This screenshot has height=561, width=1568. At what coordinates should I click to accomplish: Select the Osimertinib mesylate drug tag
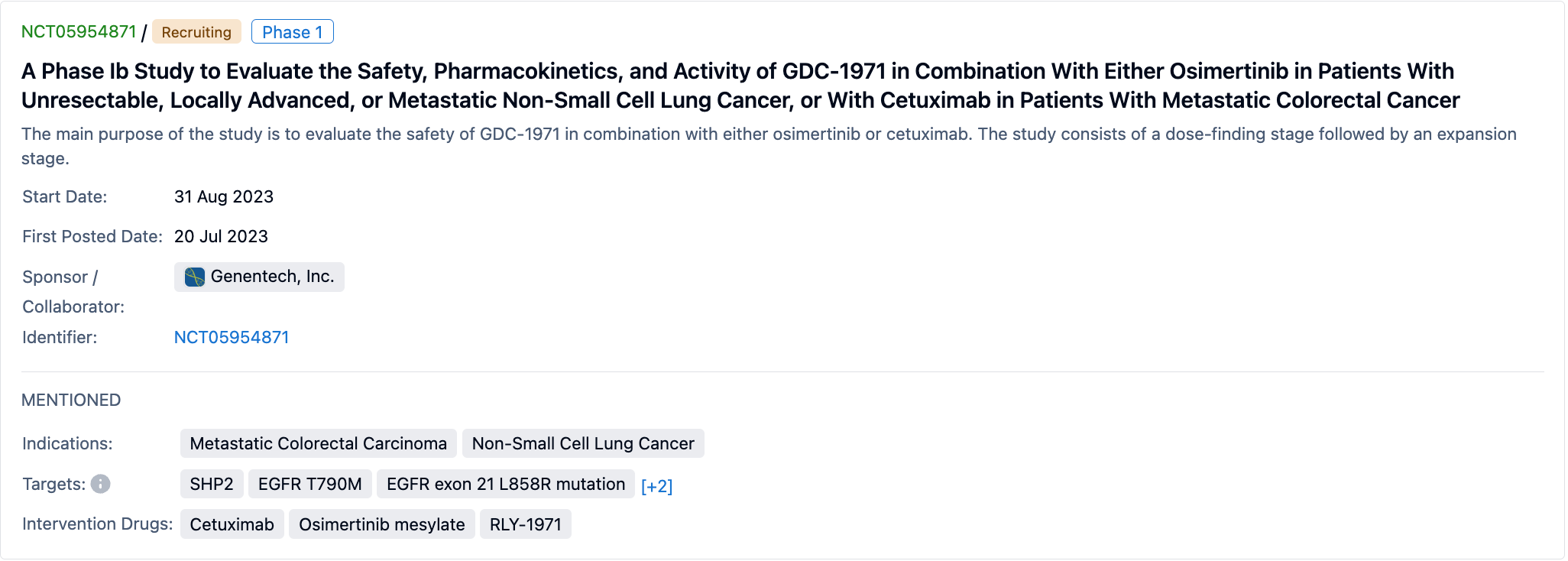coord(381,524)
